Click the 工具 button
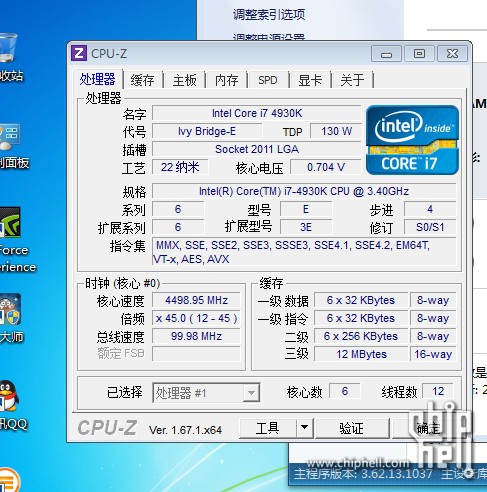 click(268, 428)
